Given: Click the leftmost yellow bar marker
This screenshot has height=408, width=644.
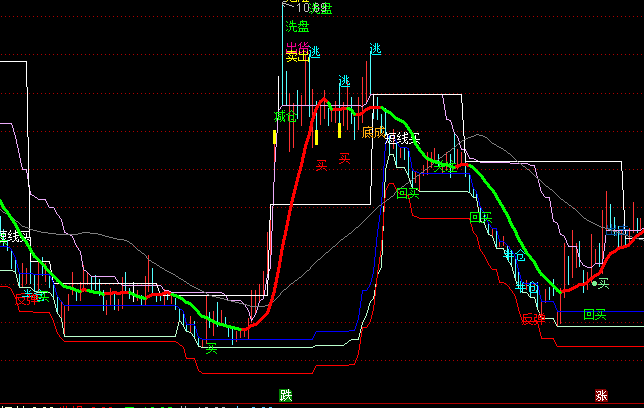Looking at the screenshot, I should [x=275, y=137].
